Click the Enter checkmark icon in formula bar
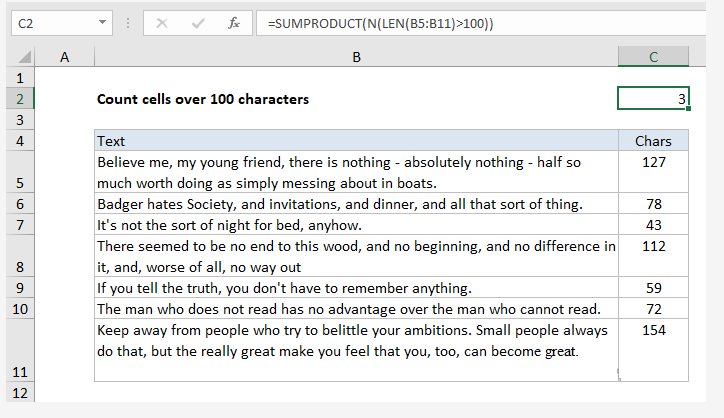 pos(198,23)
